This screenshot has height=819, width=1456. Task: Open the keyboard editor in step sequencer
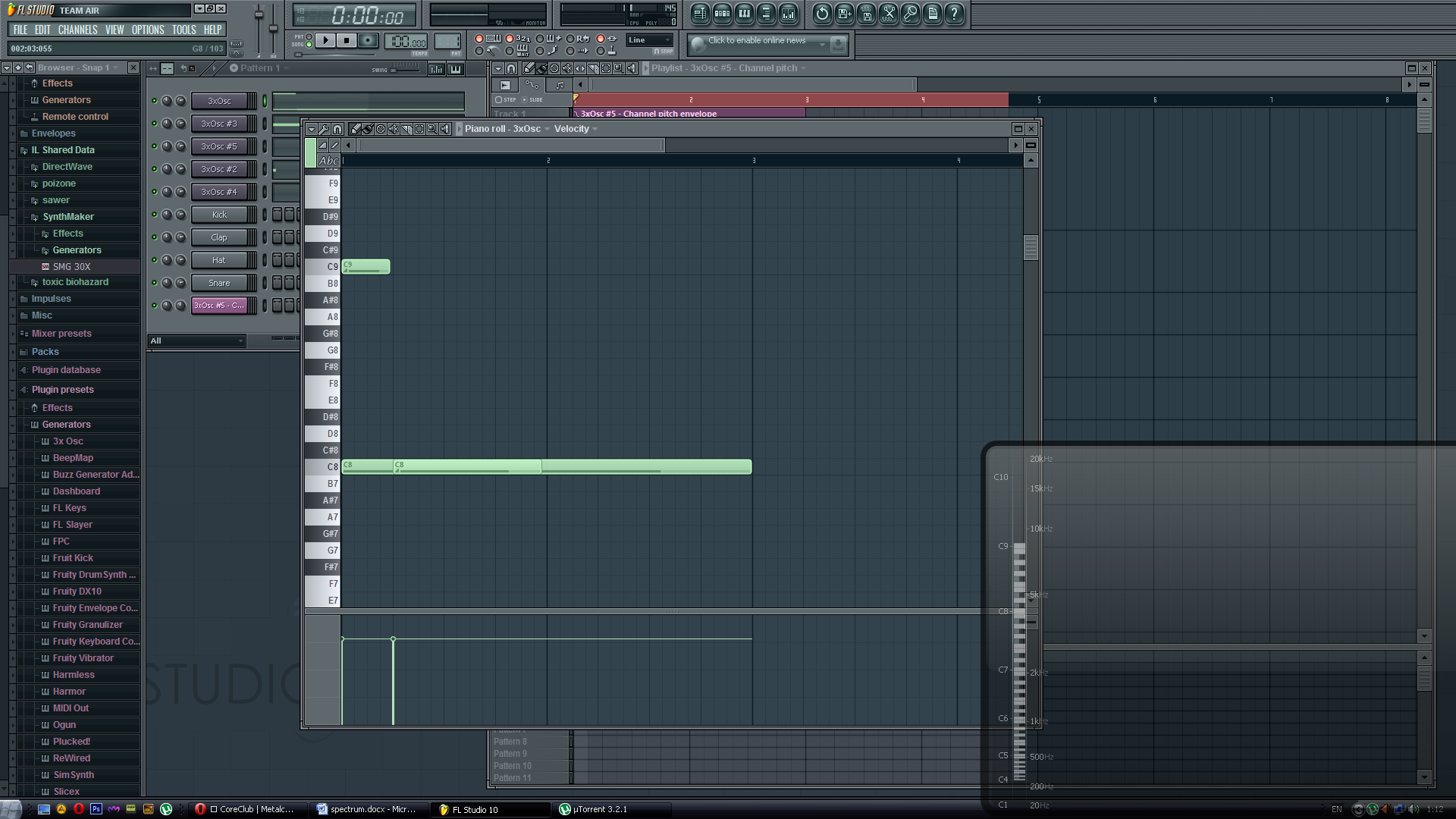coord(455,69)
